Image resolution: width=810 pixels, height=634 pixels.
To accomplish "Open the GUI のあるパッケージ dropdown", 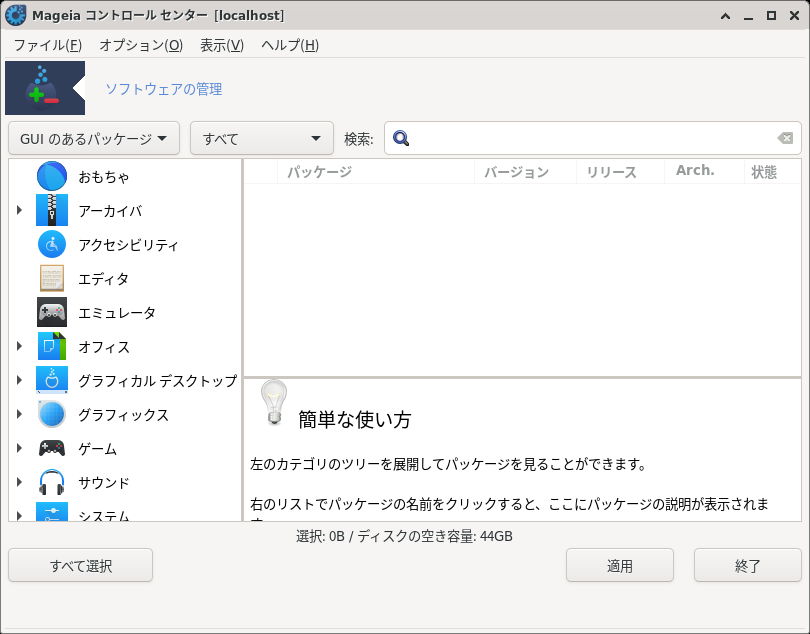I will pyautogui.click(x=94, y=138).
